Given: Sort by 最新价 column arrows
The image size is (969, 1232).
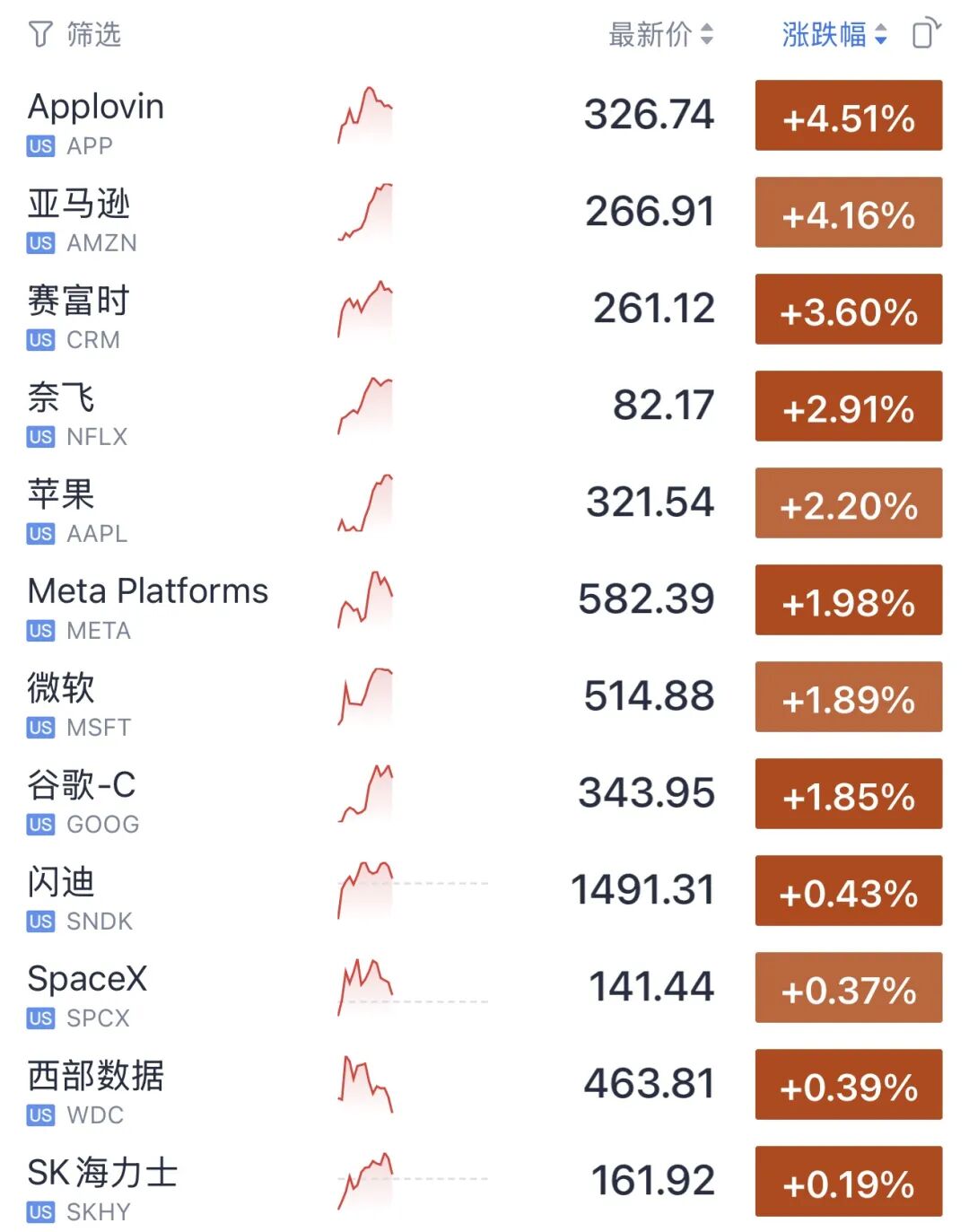Looking at the screenshot, I should pos(707,35).
